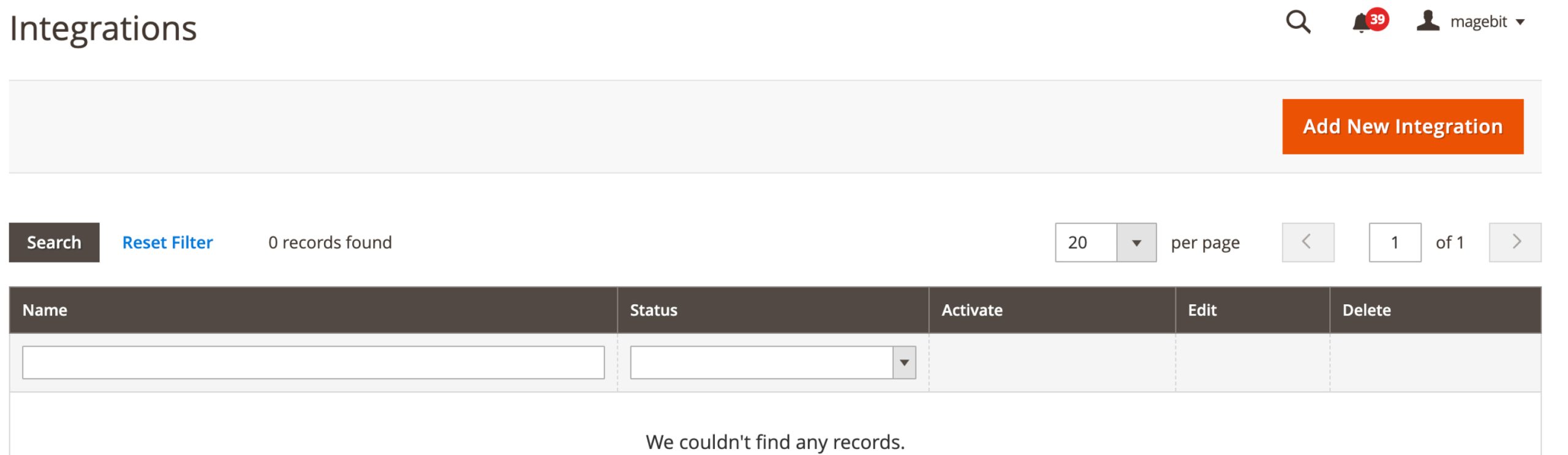Screen dimensions: 1568x455
Task: Click the Edit column header
Action: click(1202, 310)
